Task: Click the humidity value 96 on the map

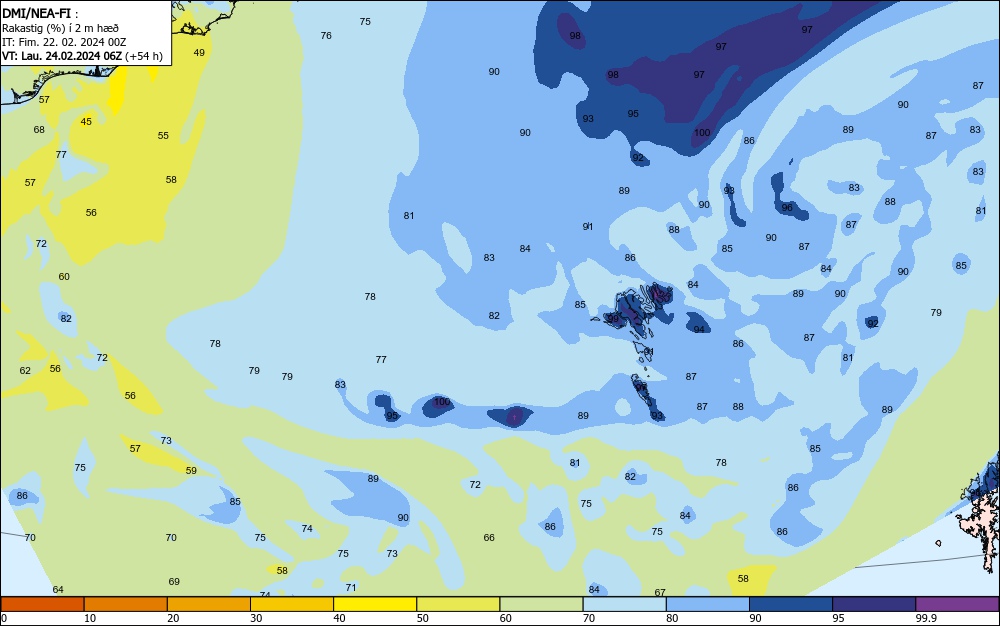Action: pos(787,207)
